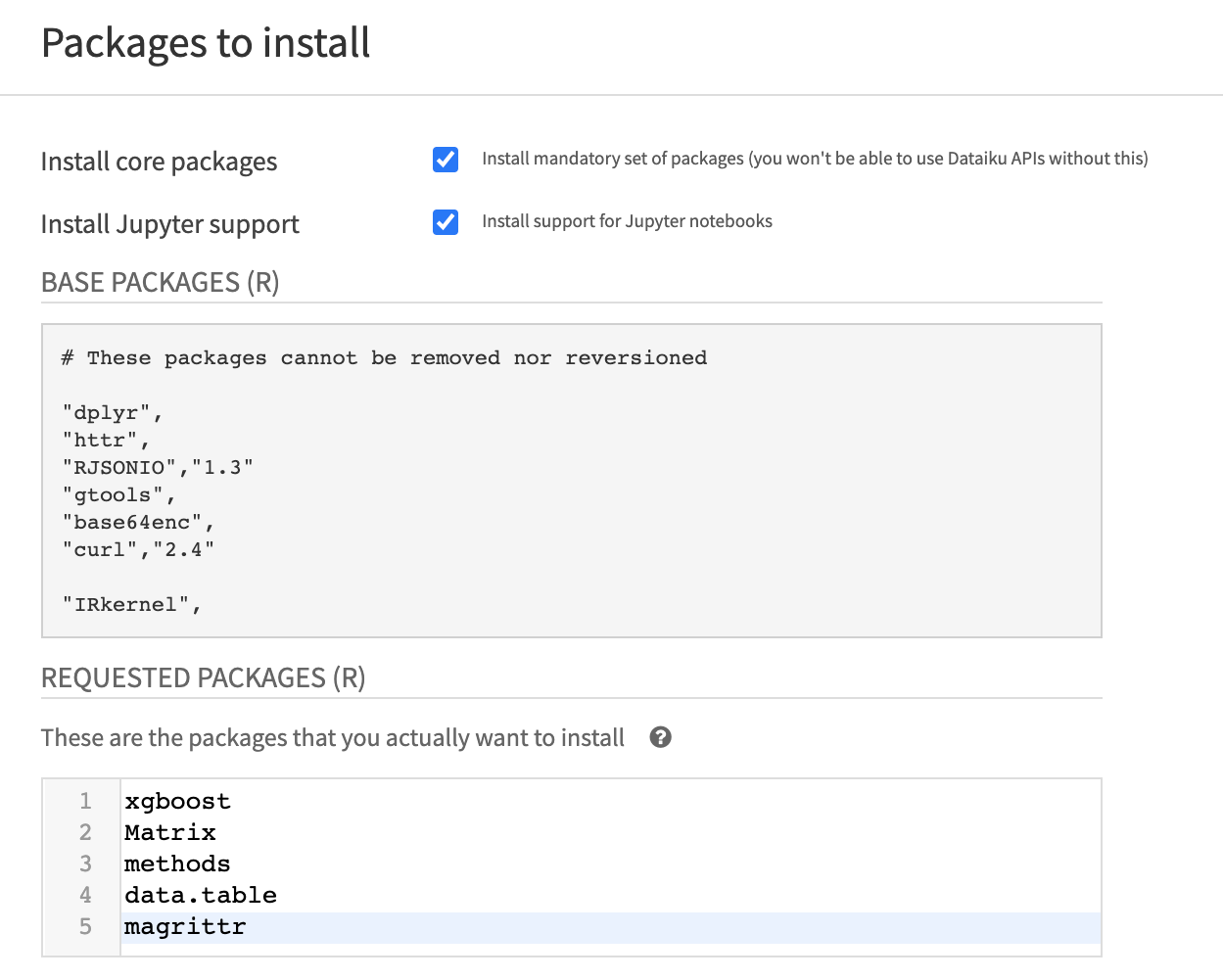Image resolution: width=1223 pixels, height=980 pixels.
Task: Click the "dplyr" entry in base packages
Action: coord(113,413)
